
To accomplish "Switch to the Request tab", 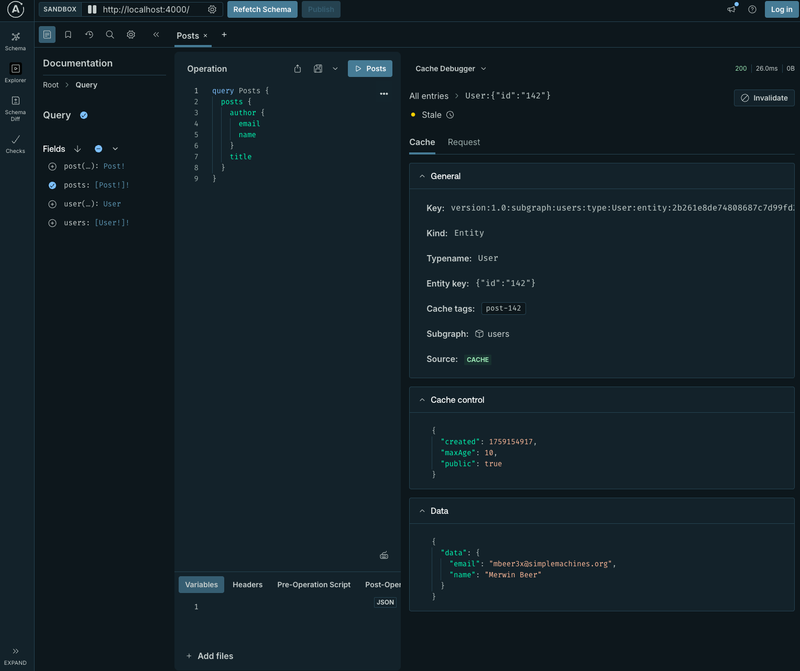I will (x=464, y=142).
